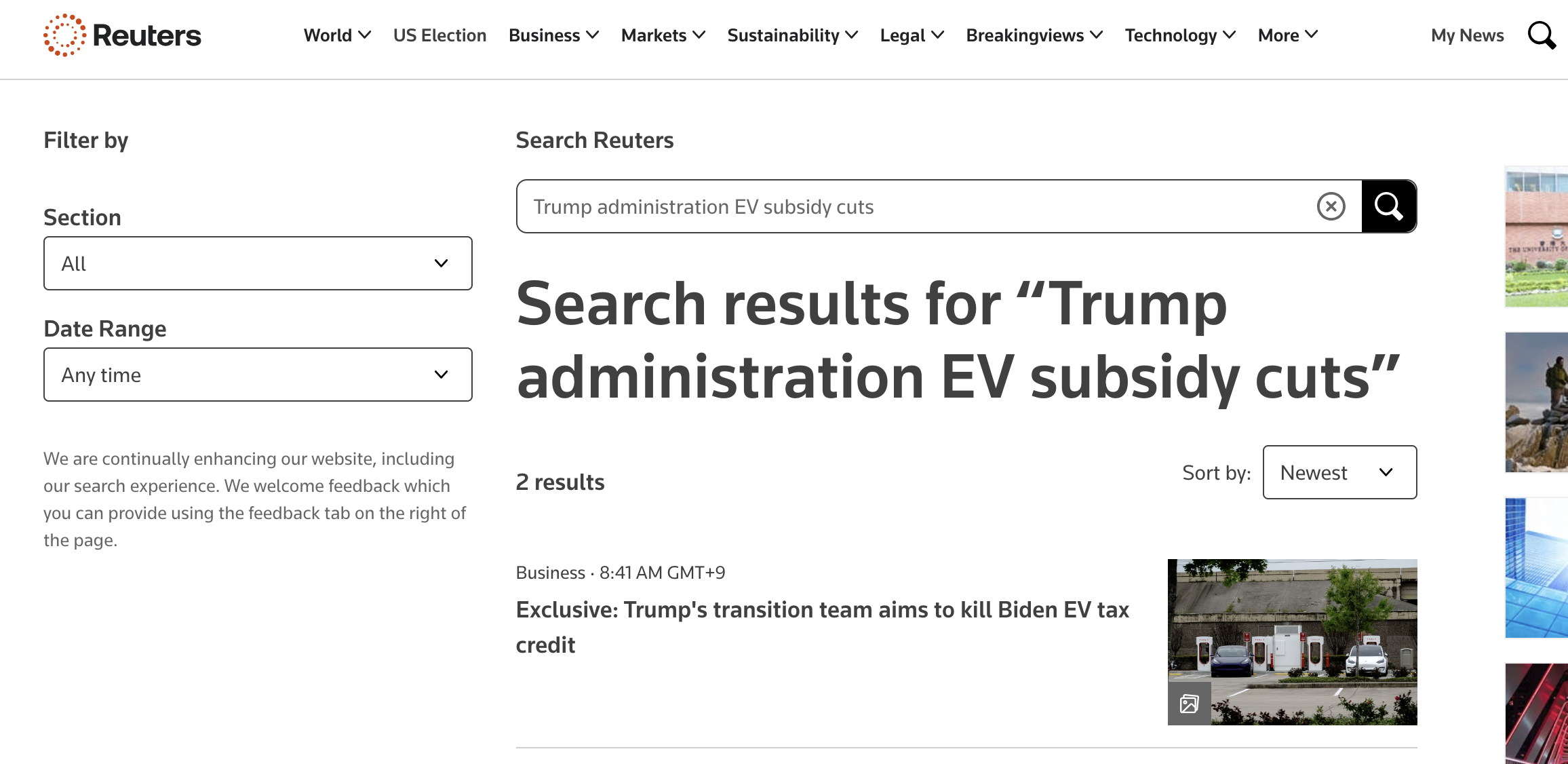Screen dimensions: 1568x764
Task: Clear the search query with the X icon
Action: click(x=1330, y=206)
